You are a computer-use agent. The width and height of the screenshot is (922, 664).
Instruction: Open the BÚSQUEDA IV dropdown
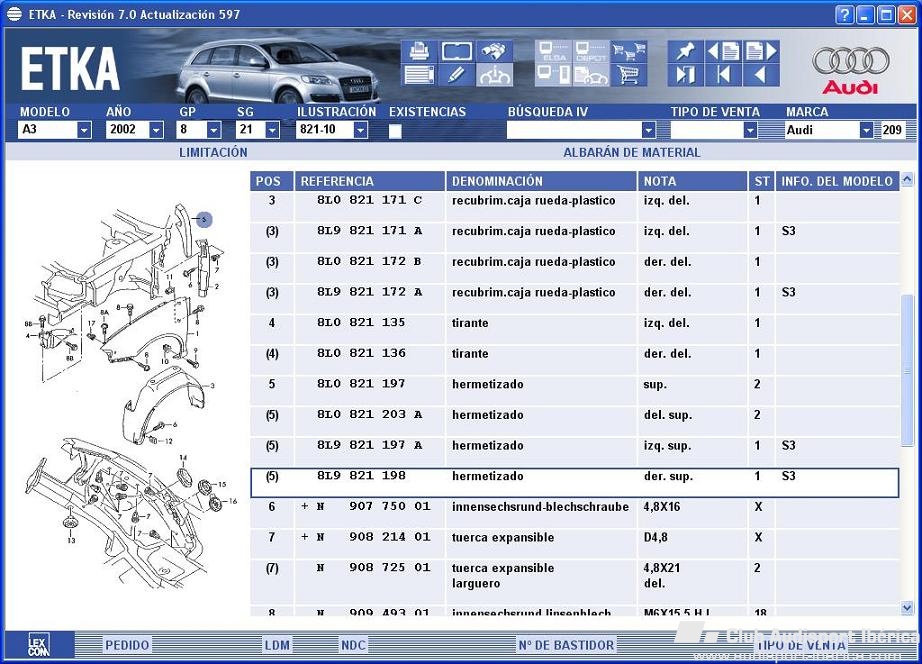pyautogui.click(x=649, y=130)
